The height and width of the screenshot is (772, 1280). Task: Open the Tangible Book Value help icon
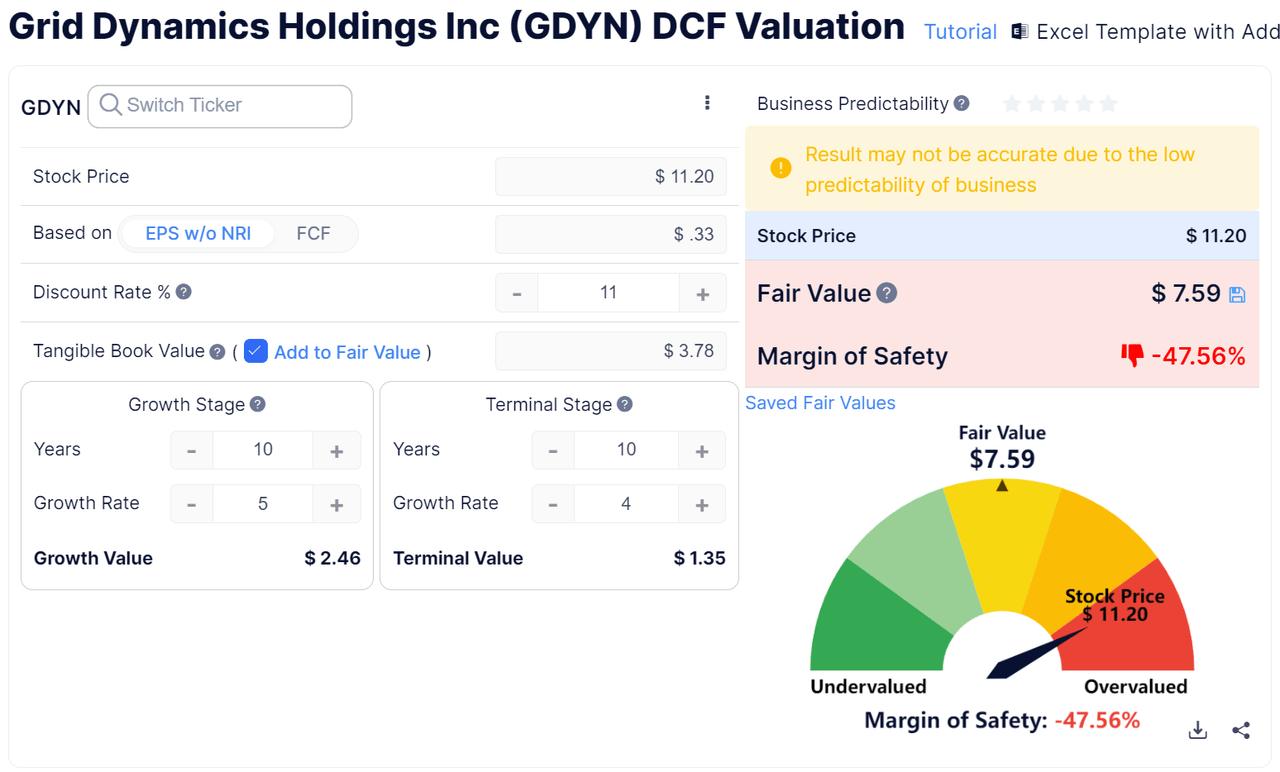tap(218, 351)
